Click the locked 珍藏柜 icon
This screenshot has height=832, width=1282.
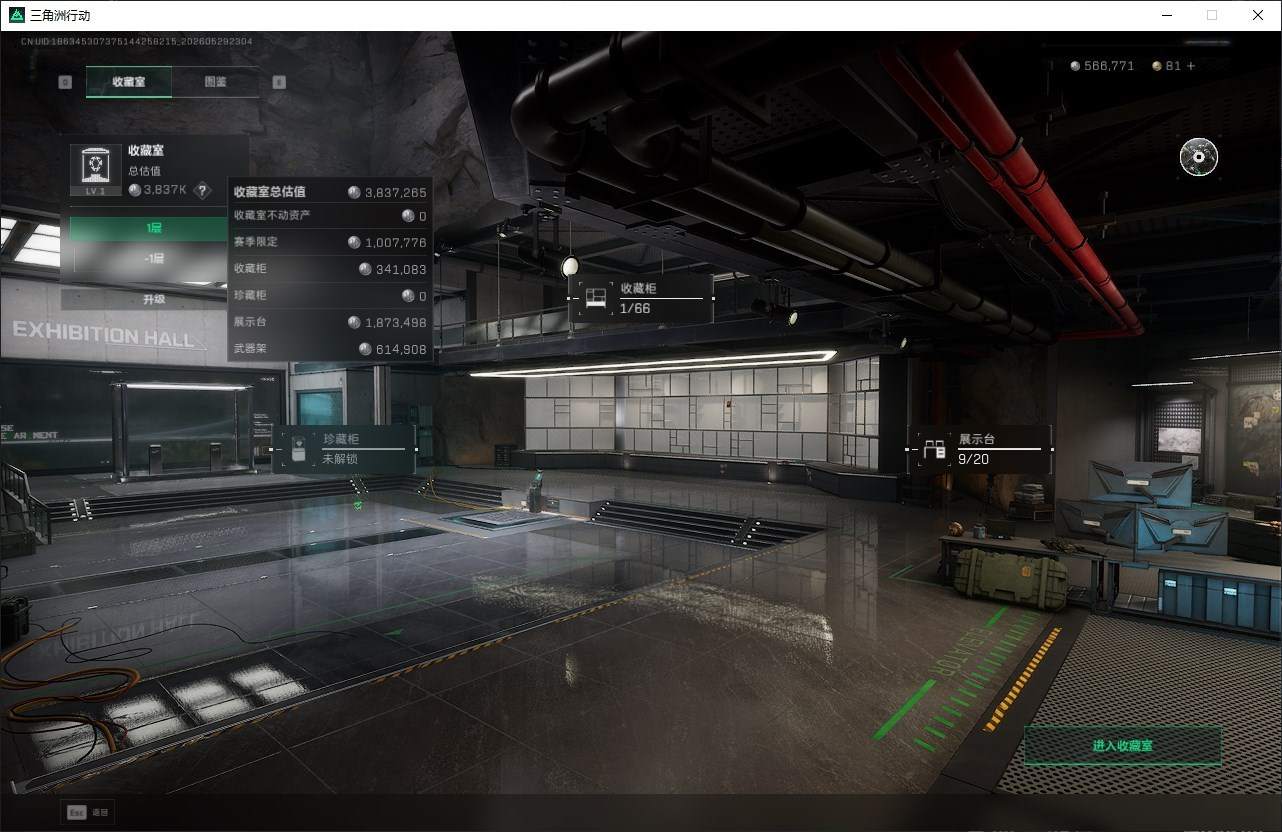pyautogui.click(x=298, y=450)
